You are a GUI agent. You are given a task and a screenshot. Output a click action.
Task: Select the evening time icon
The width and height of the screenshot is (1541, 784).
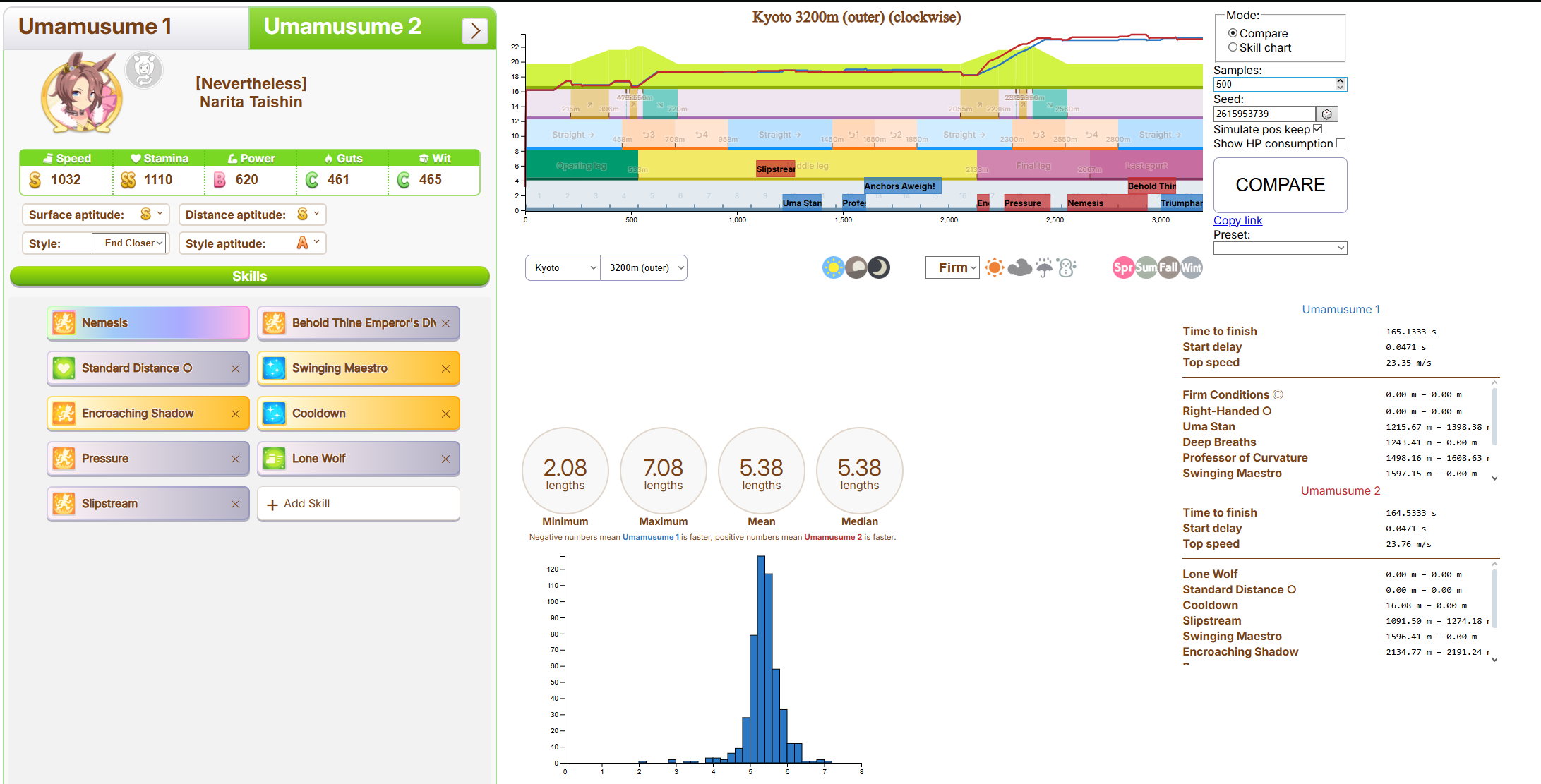point(856,267)
